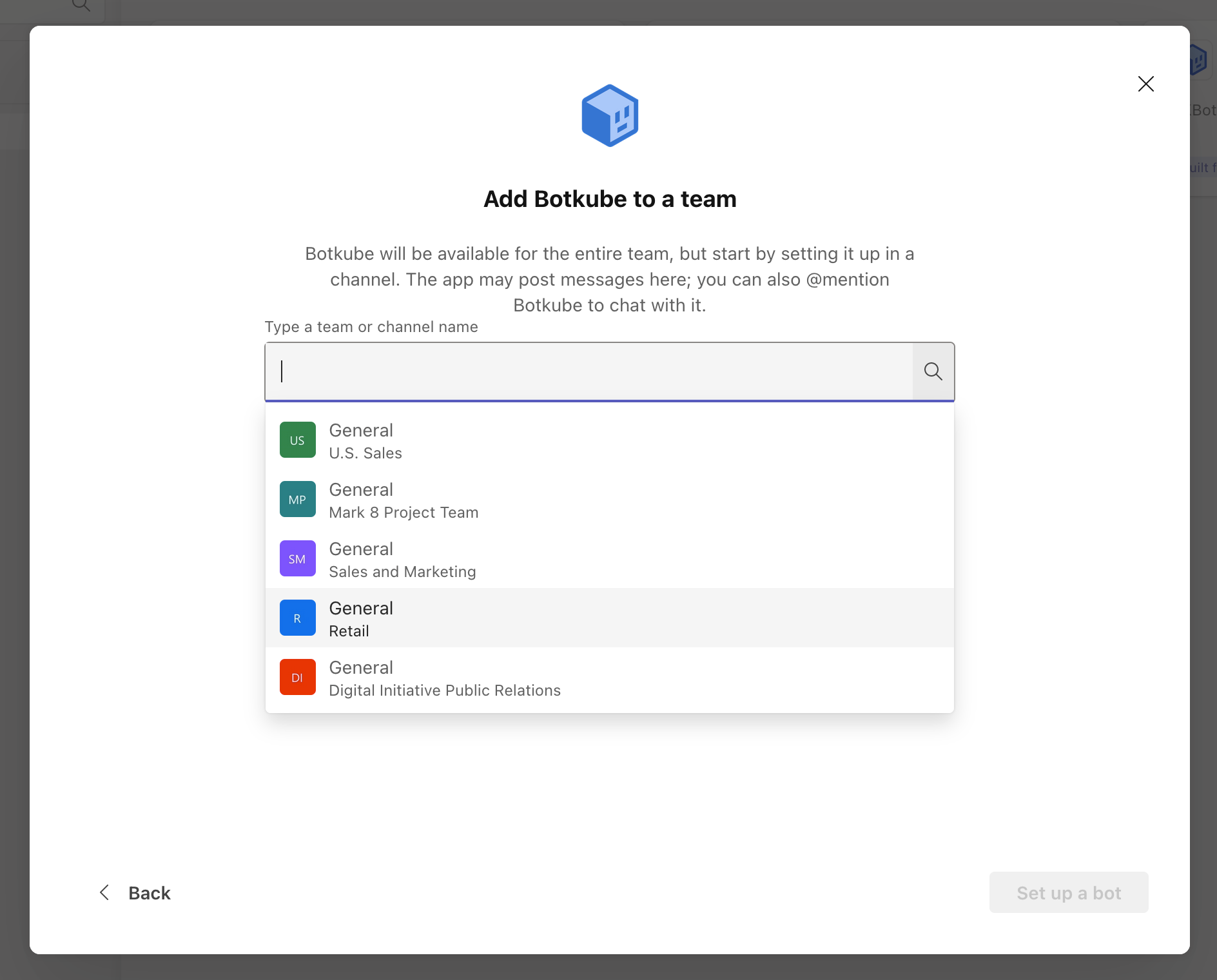Close the Add Botkube dialog

(x=1145, y=84)
